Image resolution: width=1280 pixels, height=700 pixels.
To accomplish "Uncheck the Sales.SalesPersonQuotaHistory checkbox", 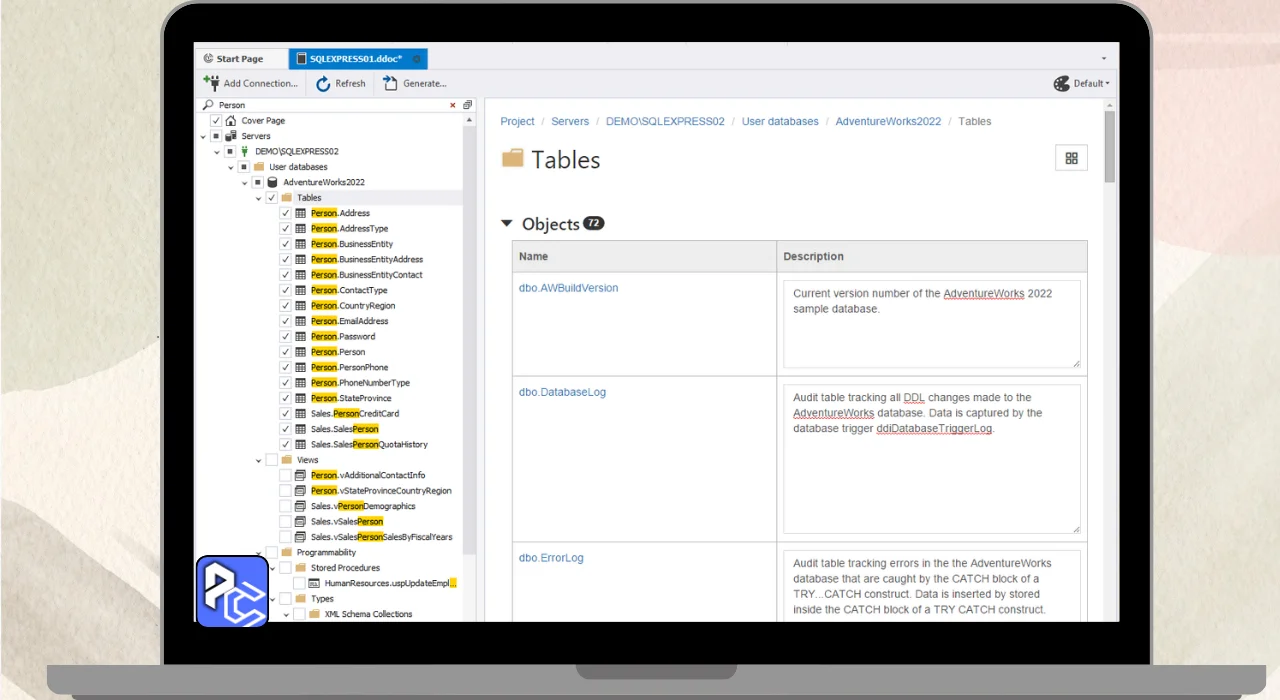I will [x=286, y=444].
